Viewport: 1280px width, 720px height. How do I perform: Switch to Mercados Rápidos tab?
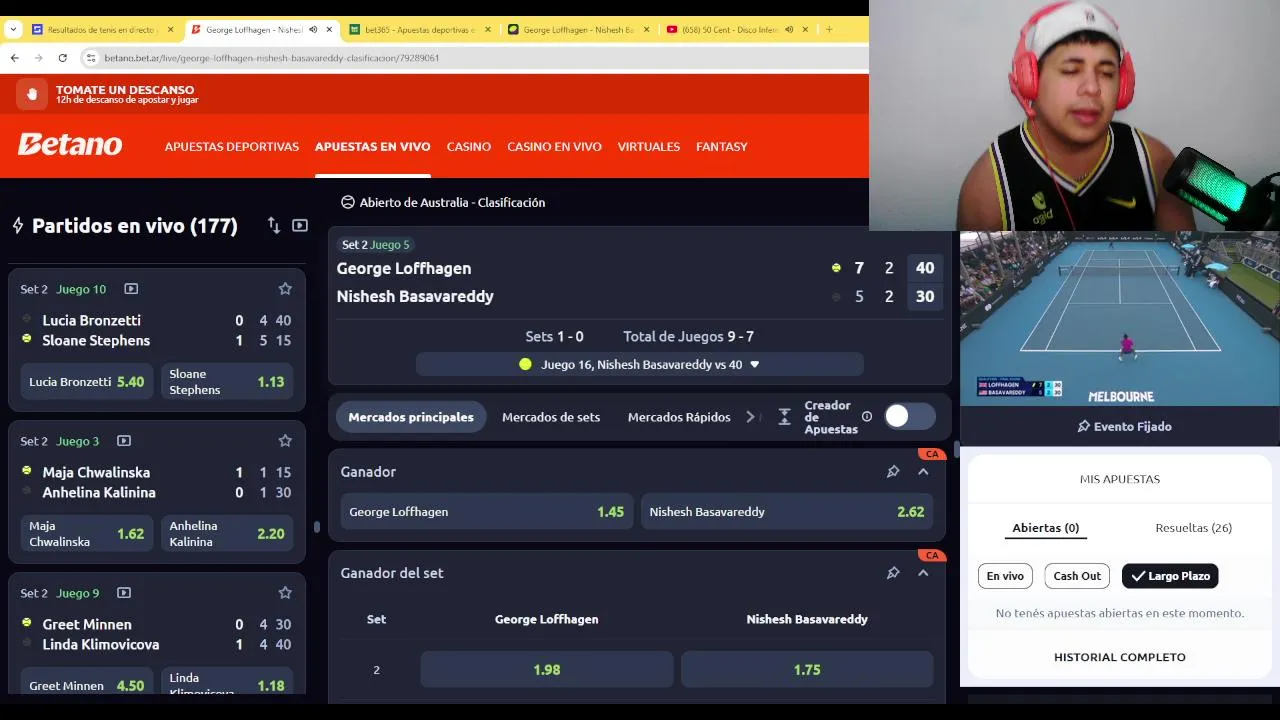click(679, 417)
